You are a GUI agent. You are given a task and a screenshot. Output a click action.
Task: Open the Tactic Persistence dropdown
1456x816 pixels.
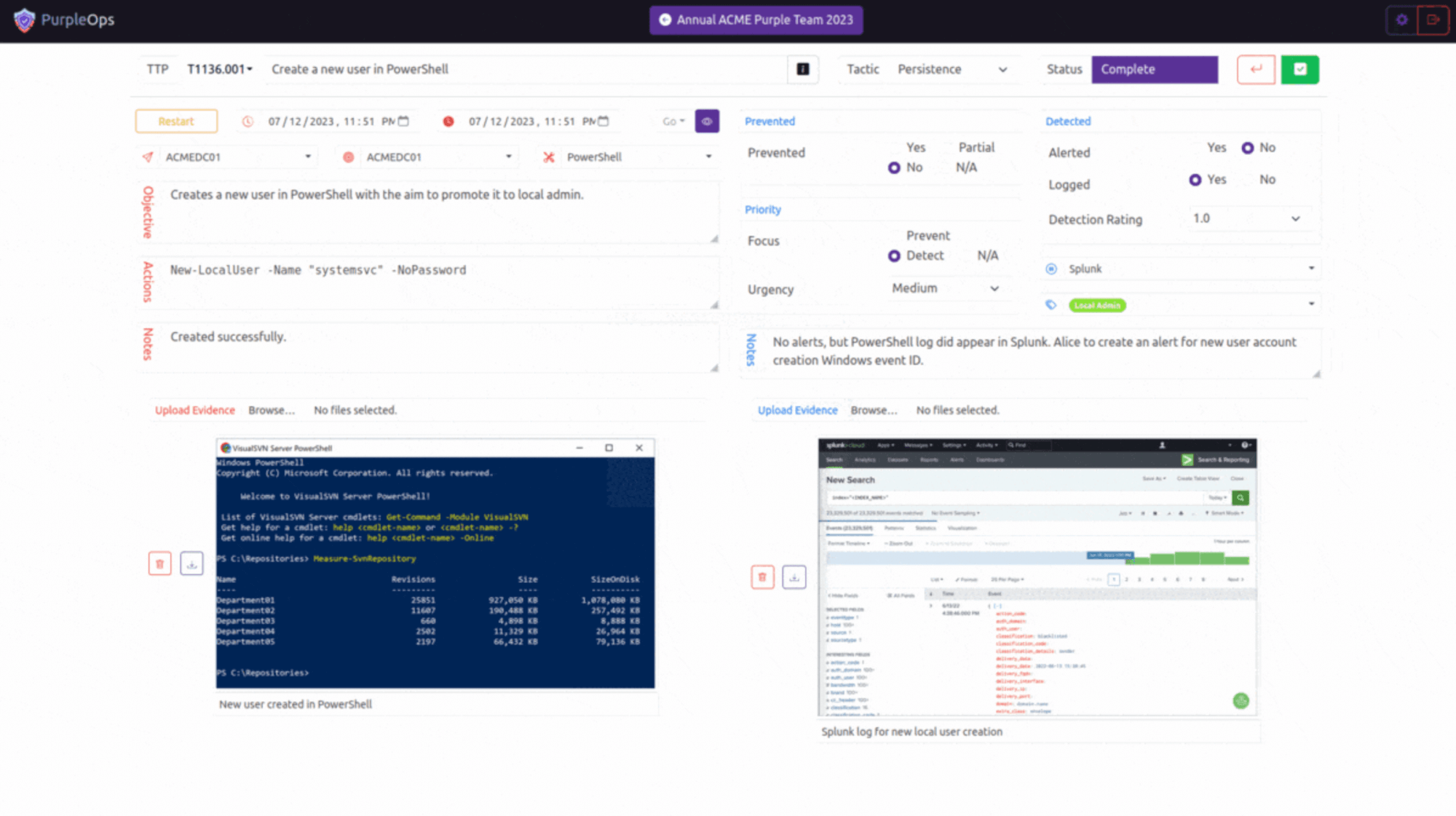coord(952,69)
